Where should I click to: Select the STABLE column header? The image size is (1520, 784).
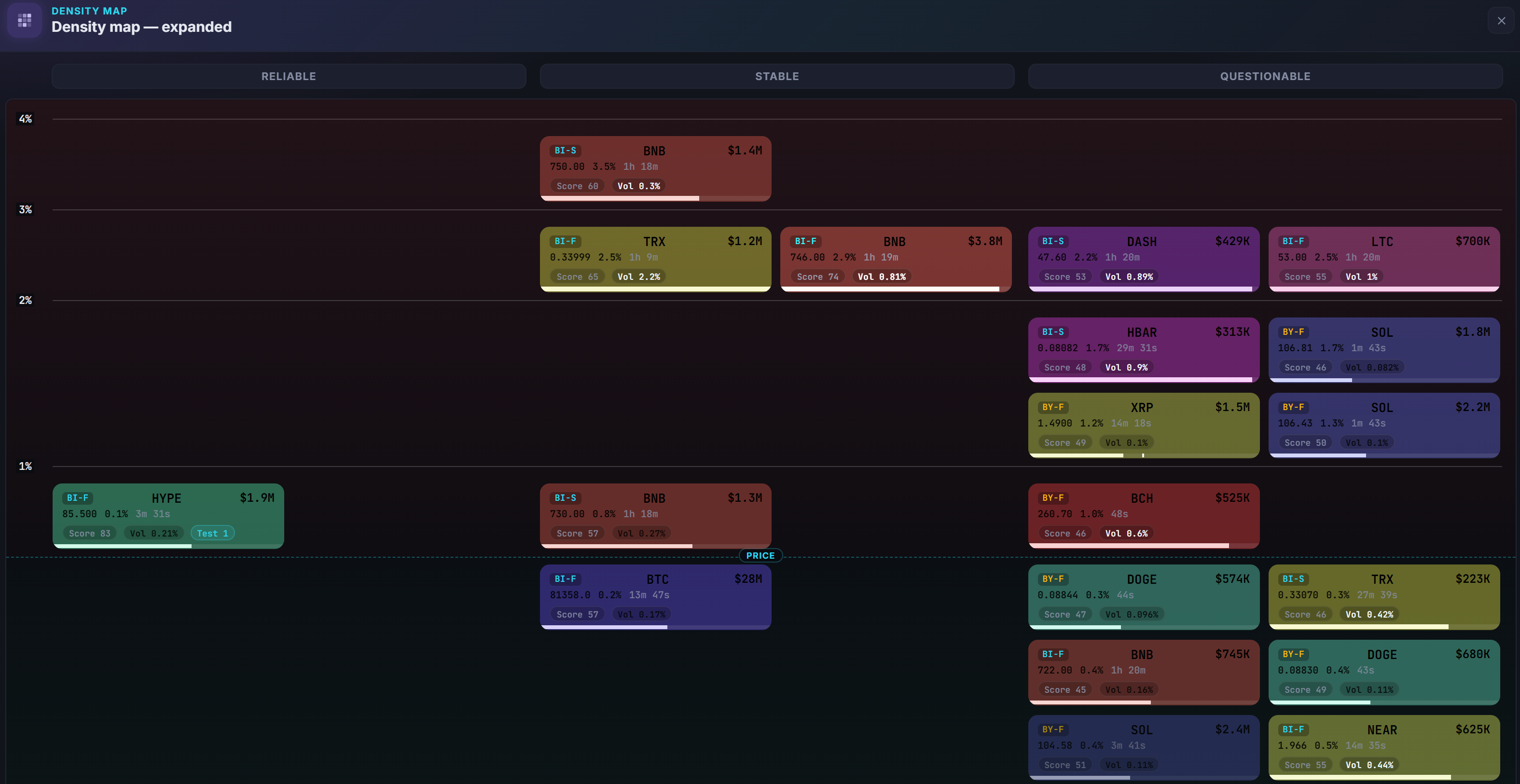point(776,76)
